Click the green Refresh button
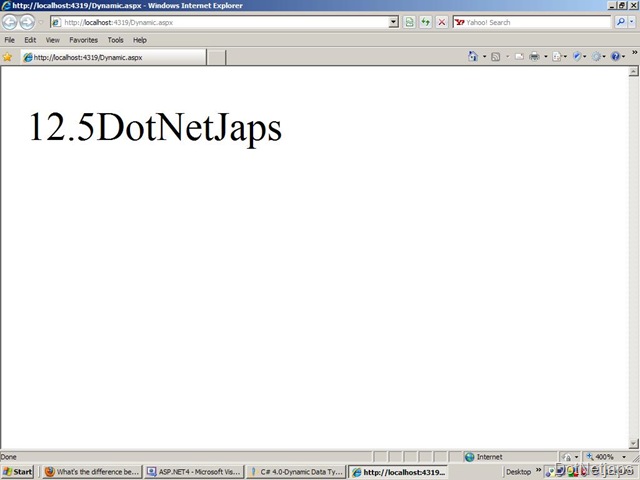The height and width of the screenshot is (480, 640). (426, 22)
